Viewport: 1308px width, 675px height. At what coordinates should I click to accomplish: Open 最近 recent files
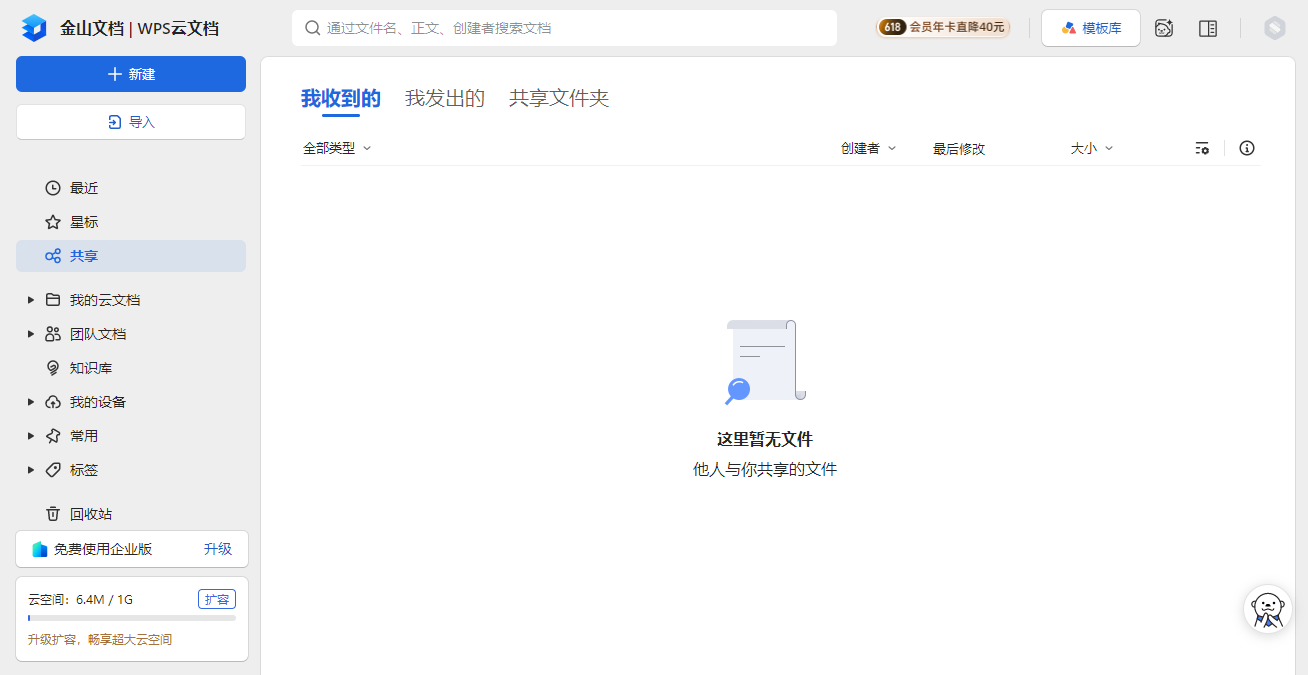pyautogui.click(x=131, y=188)
